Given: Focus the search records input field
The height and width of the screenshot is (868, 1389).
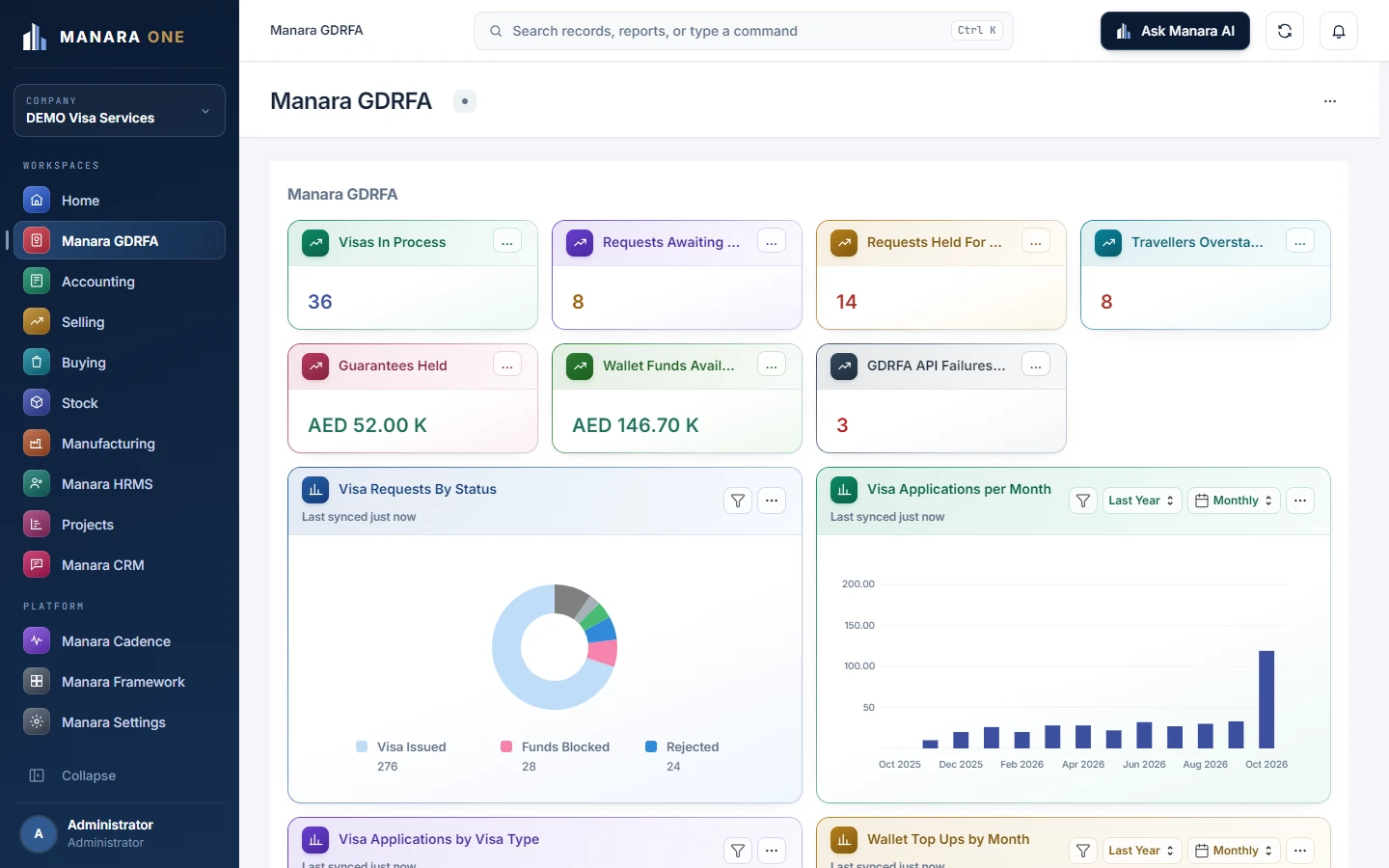Looking at the screenshot, I should 743,31.
